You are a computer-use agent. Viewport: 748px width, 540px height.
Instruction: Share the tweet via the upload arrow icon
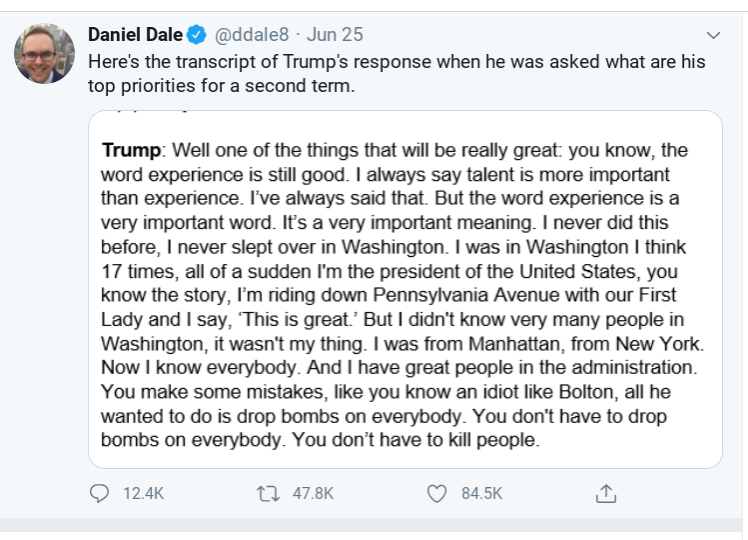604,493
